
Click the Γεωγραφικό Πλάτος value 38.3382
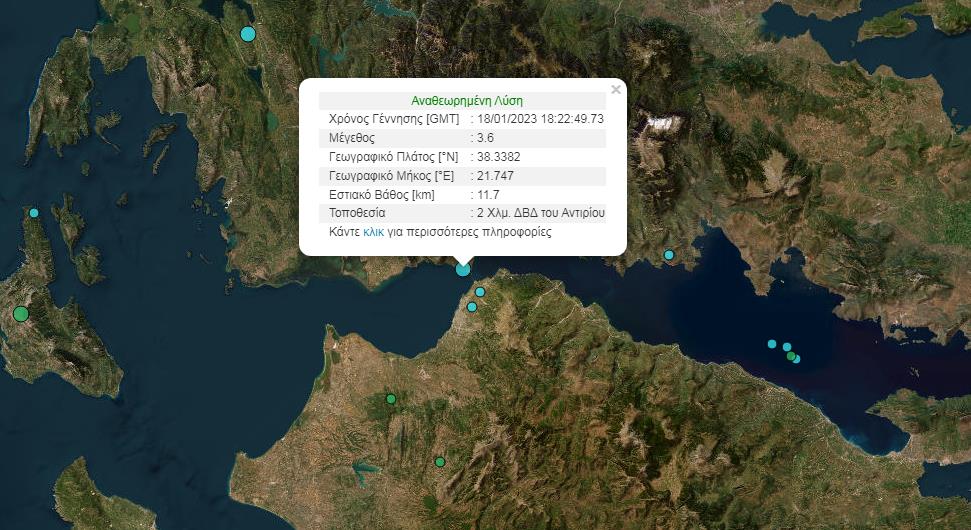498,157
